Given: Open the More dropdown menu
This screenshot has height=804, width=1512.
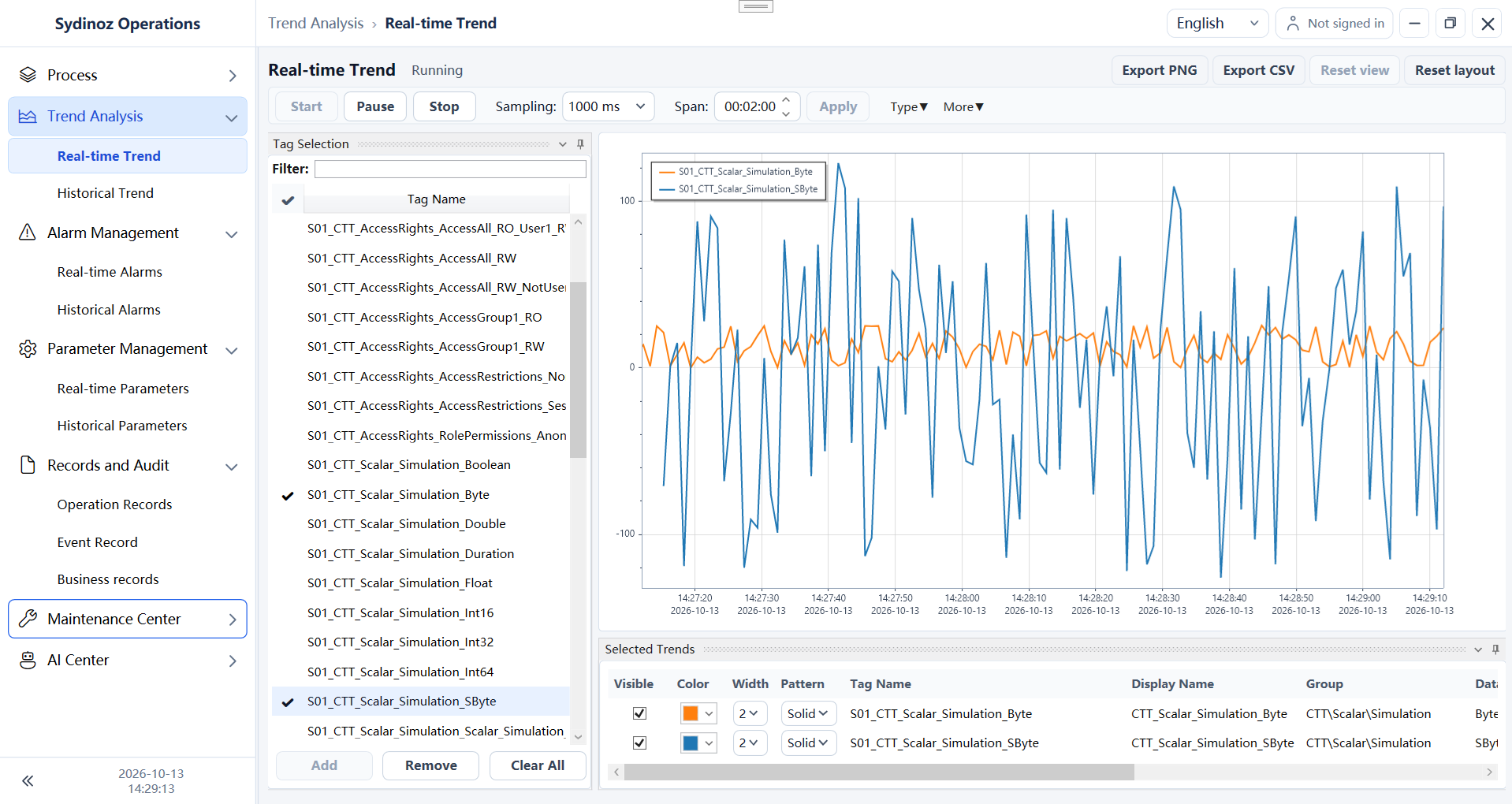Looking at the screenshot, I should click(x=963, y=106).
